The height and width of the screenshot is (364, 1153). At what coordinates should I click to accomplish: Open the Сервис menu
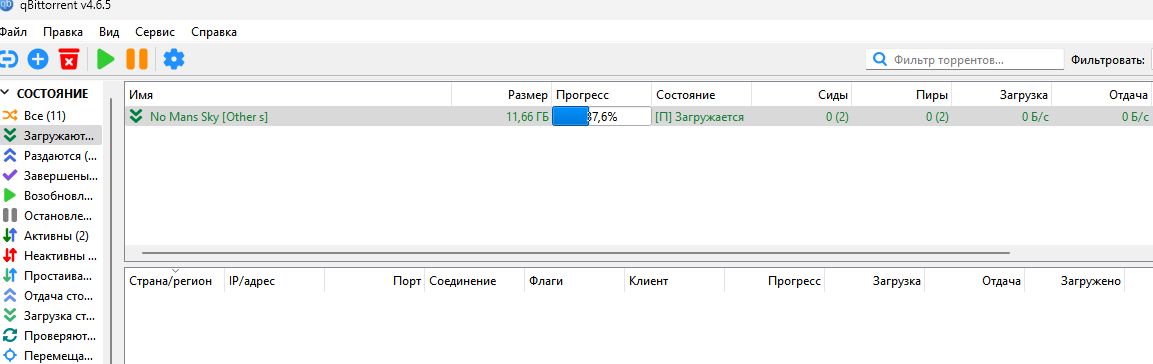click(155, 32)
